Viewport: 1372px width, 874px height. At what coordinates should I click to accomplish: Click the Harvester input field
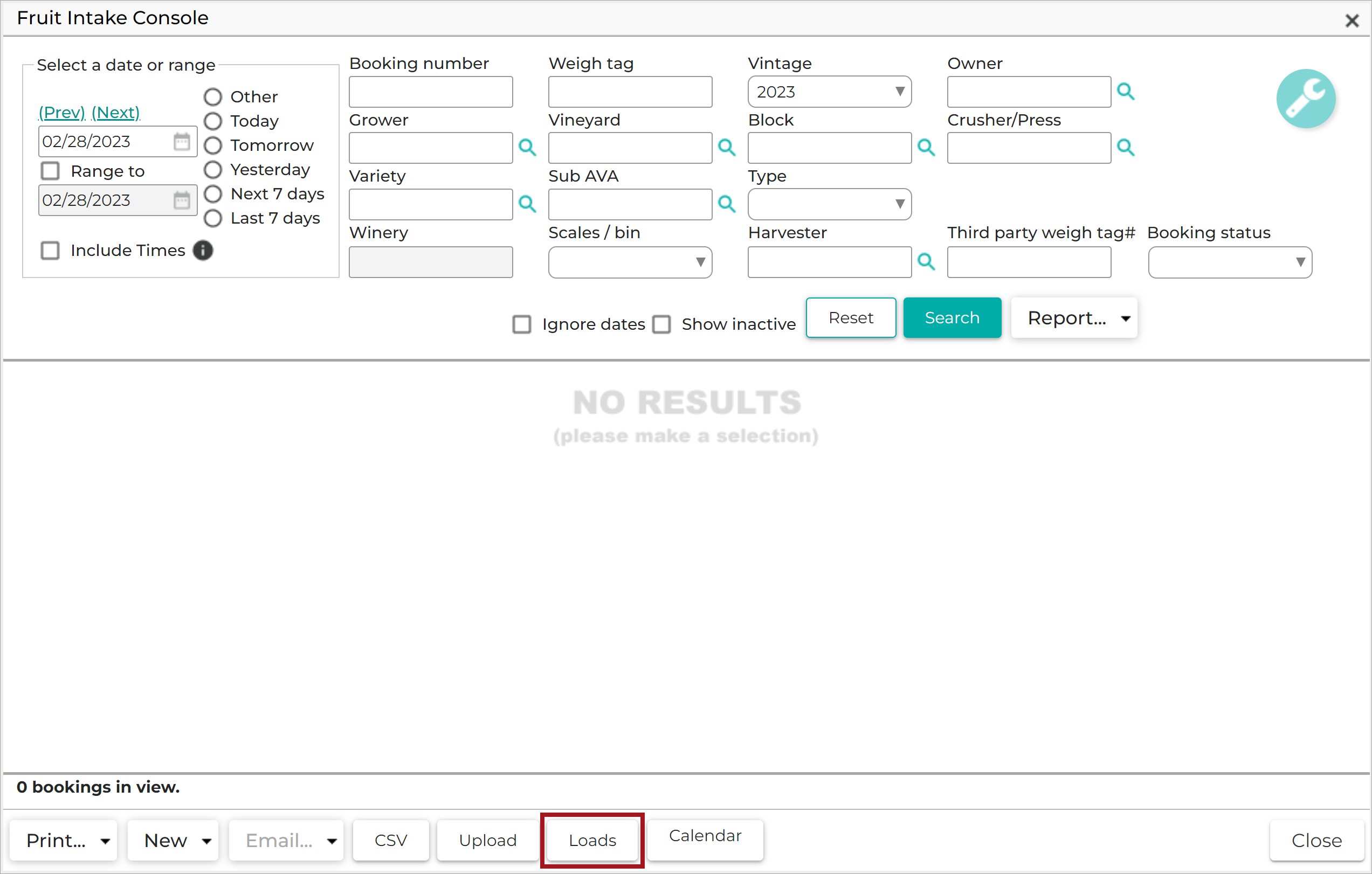tap(830, 262)
